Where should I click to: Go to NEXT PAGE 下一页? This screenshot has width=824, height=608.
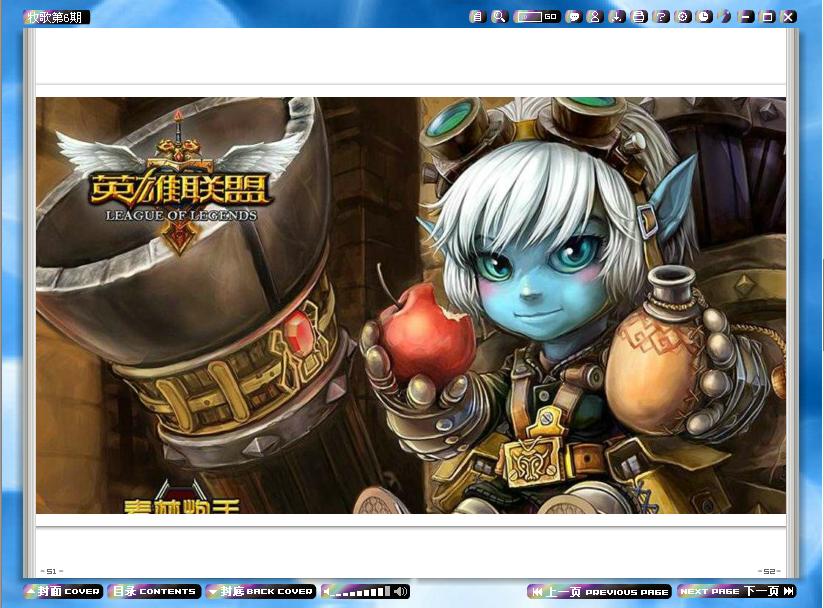tap(736, 592)
